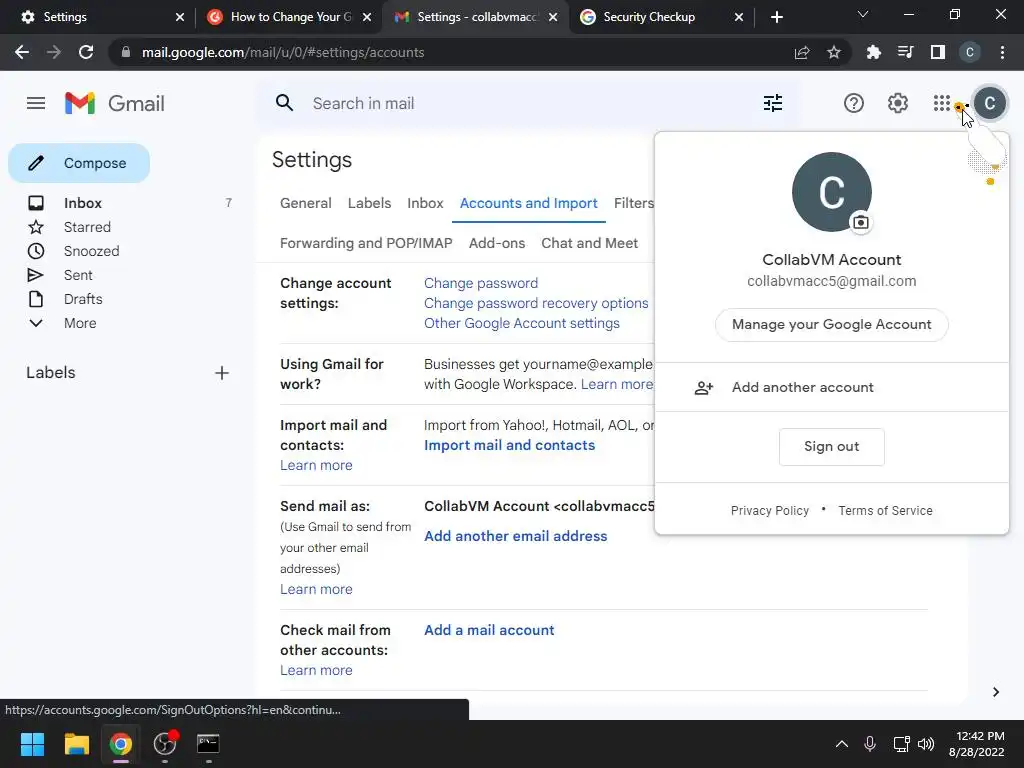Screen dimensions: 1024x768
Task: Click Add another email address
Action: coord(515,536)
